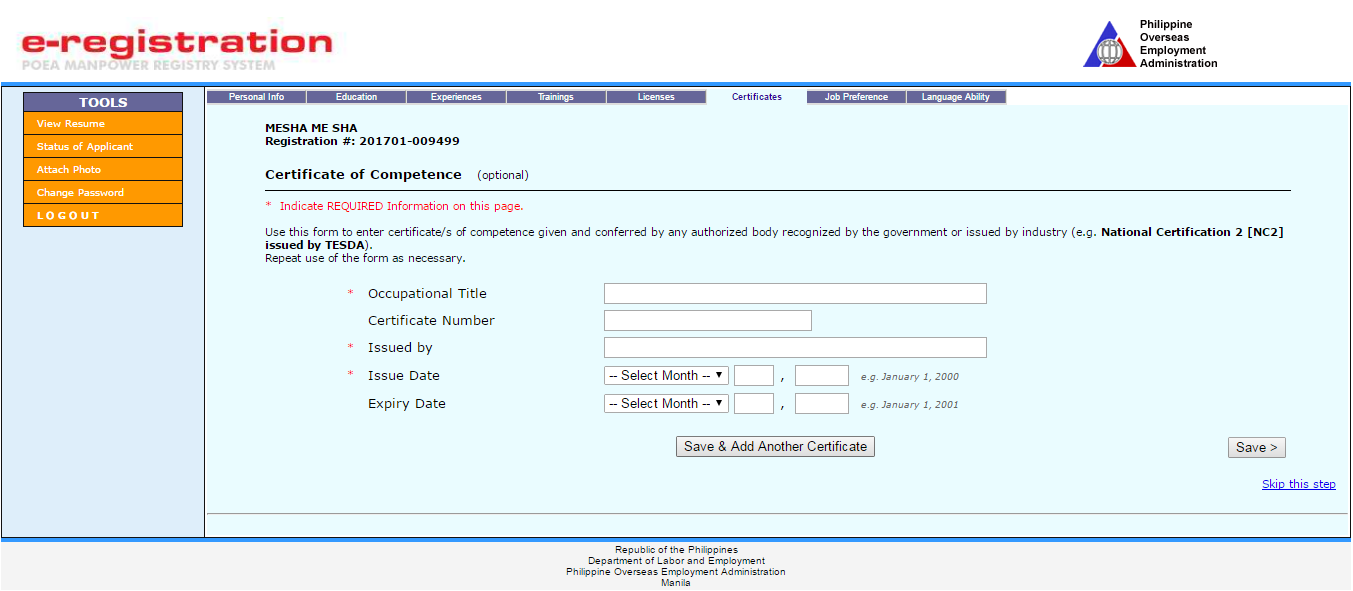Screen dimensions: 1353x591
Task: Open the Job Preference tab
Action: pos(856,96)
